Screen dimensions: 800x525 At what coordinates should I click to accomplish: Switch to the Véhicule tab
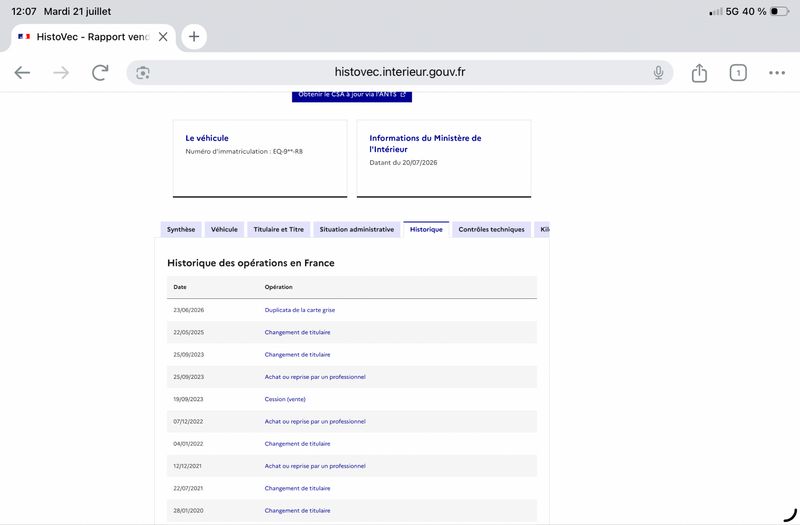[x=224, y=230]
